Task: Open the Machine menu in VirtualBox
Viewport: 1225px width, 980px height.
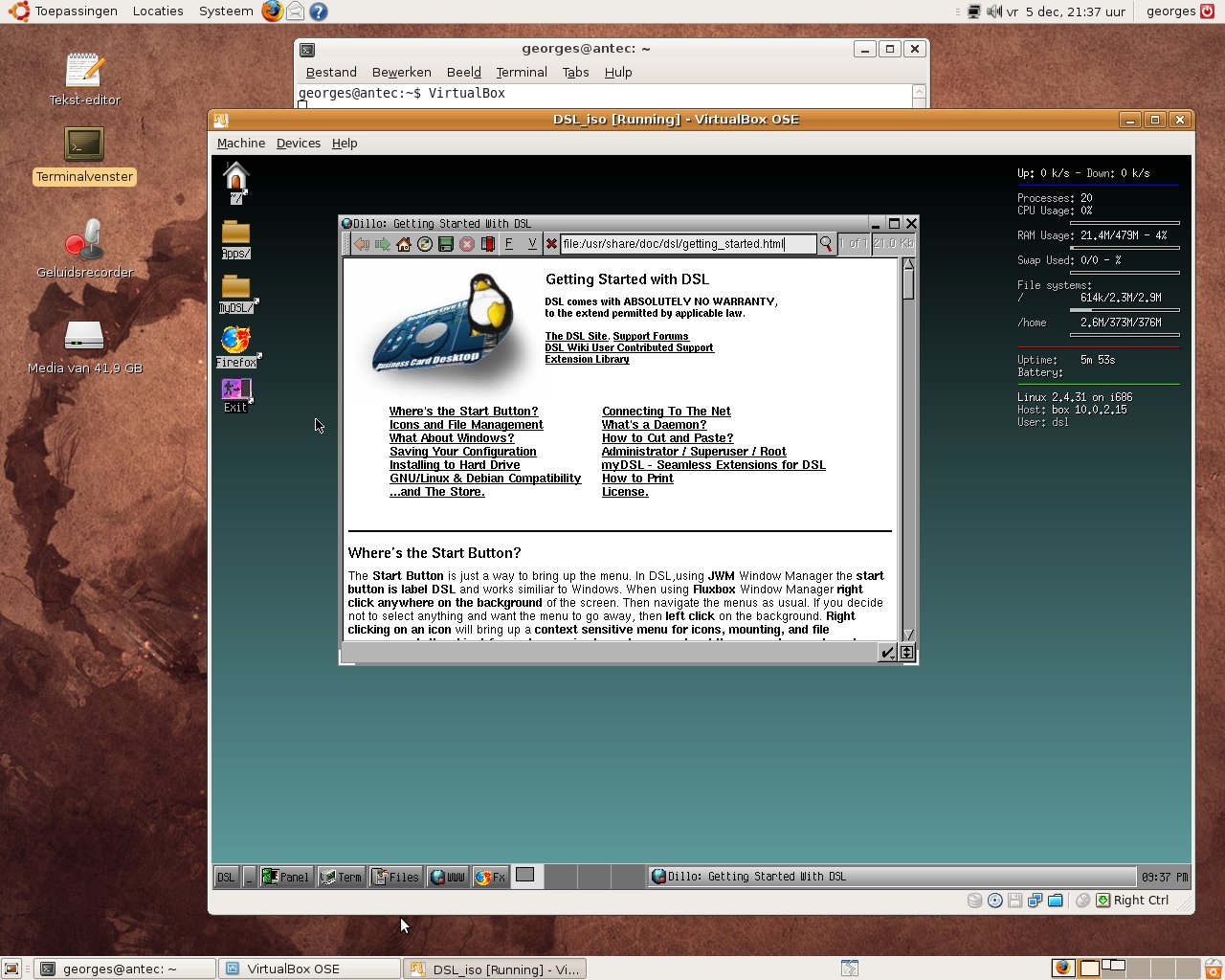Action: (241, 143)
